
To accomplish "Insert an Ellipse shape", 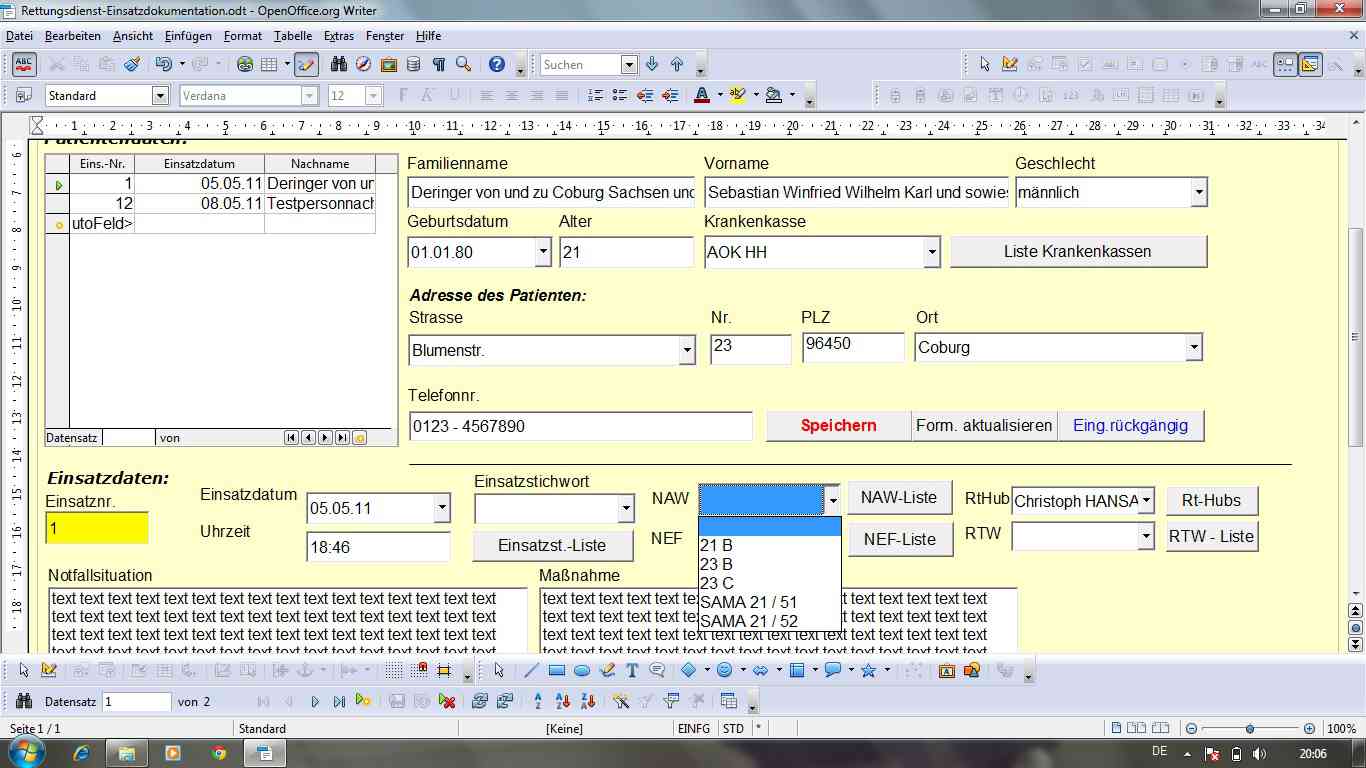I will click(x=580, y=669).
